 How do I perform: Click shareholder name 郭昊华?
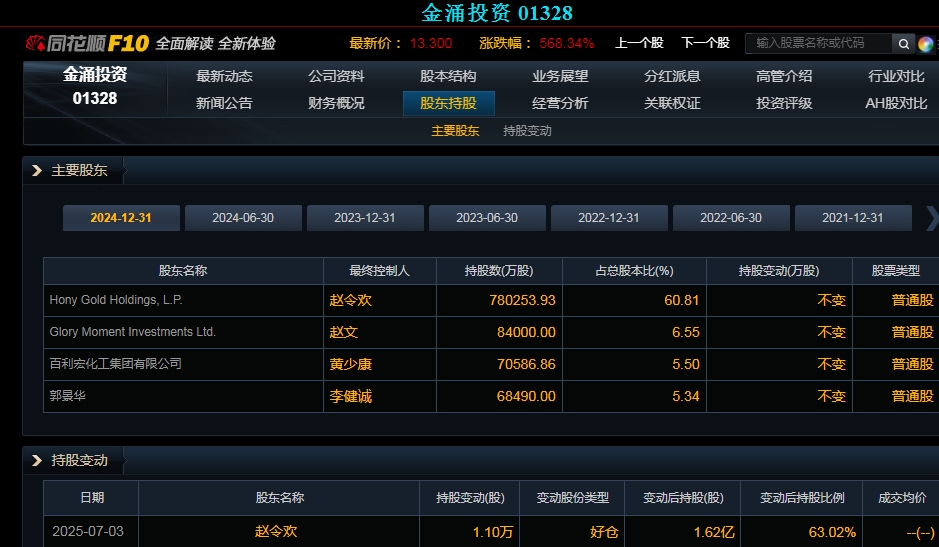pyautogui.click(x=68, y=396)
